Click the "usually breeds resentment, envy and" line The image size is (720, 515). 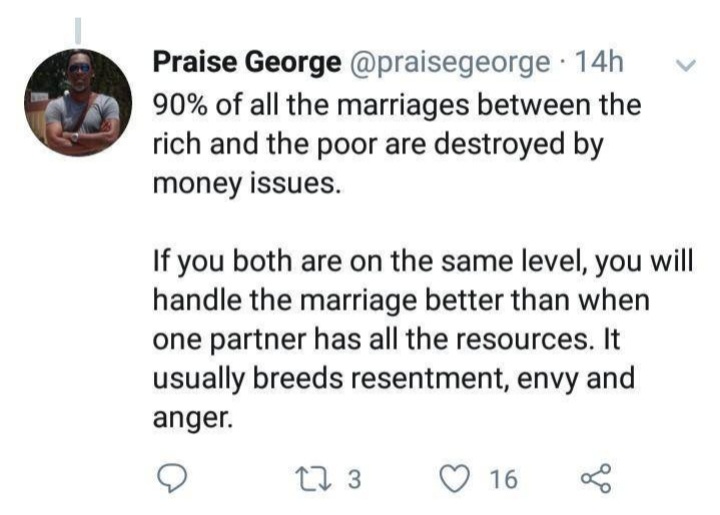pos(395,378)
